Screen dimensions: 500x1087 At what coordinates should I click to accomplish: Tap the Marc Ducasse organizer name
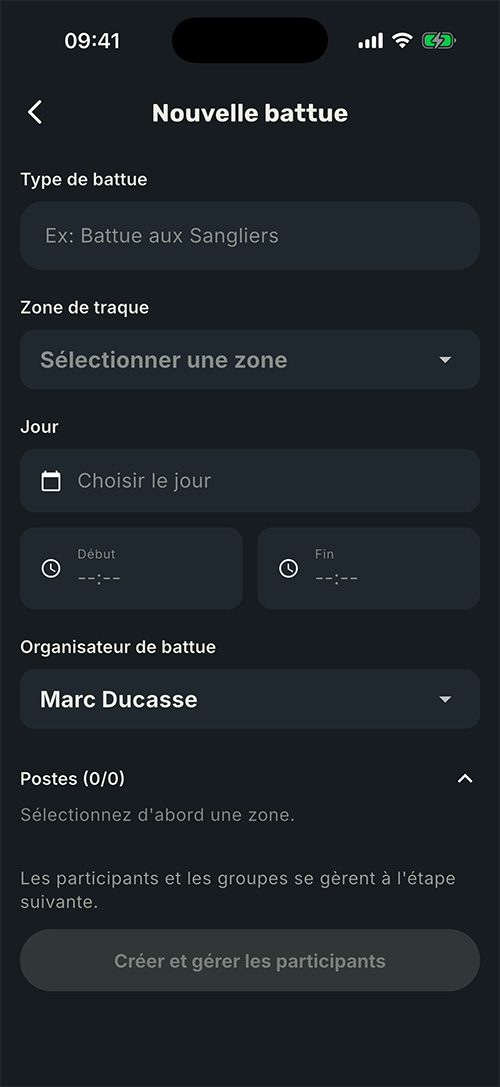119,699
